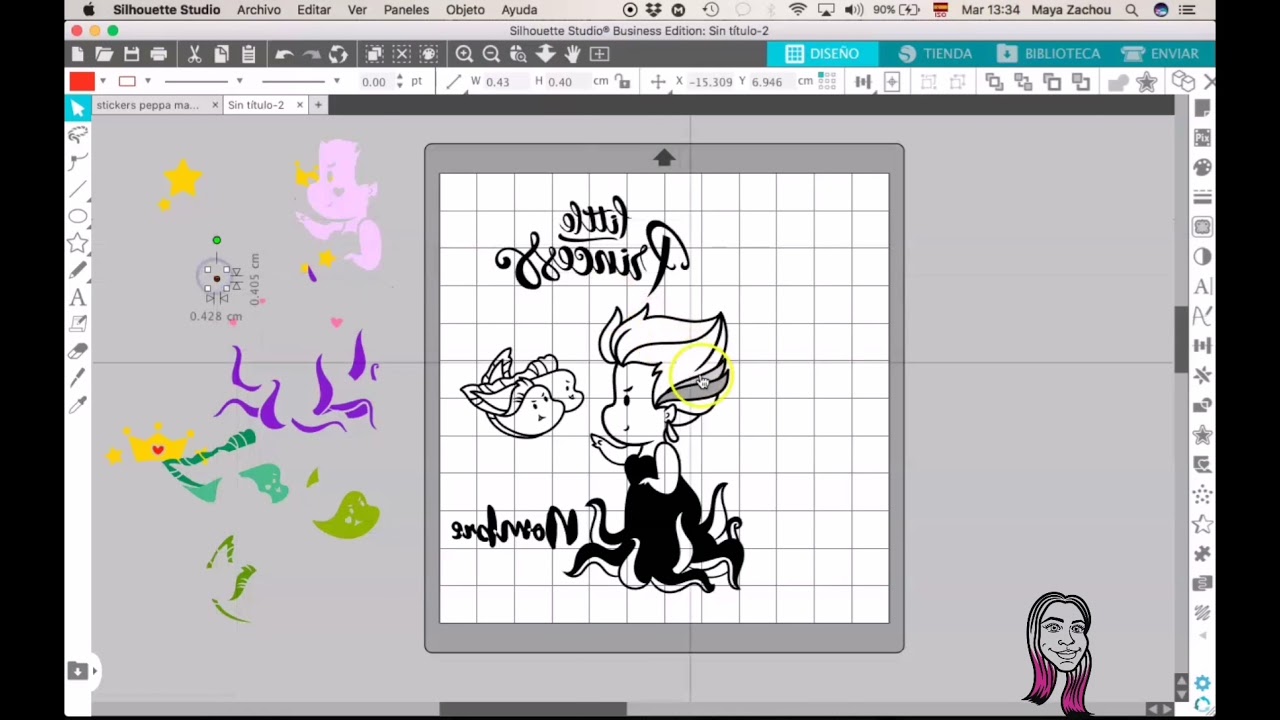Open the Text Style panel
This screenshot has width=1280, height=720.
pyautogui.click(x=1202, y=286)
